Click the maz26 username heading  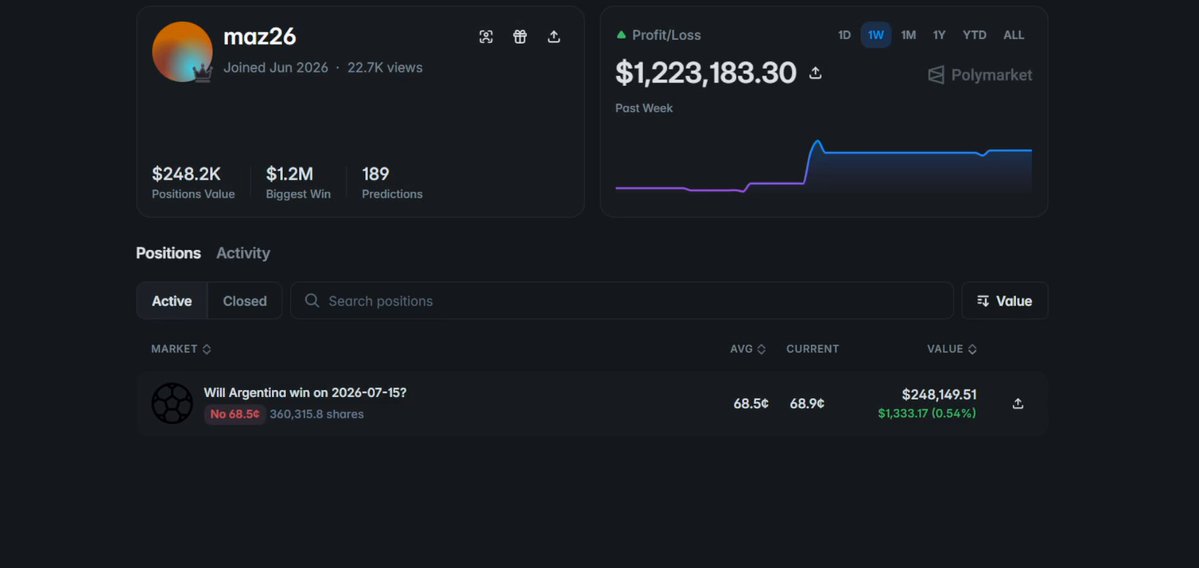pyautogui.click(x=259, y=36)
